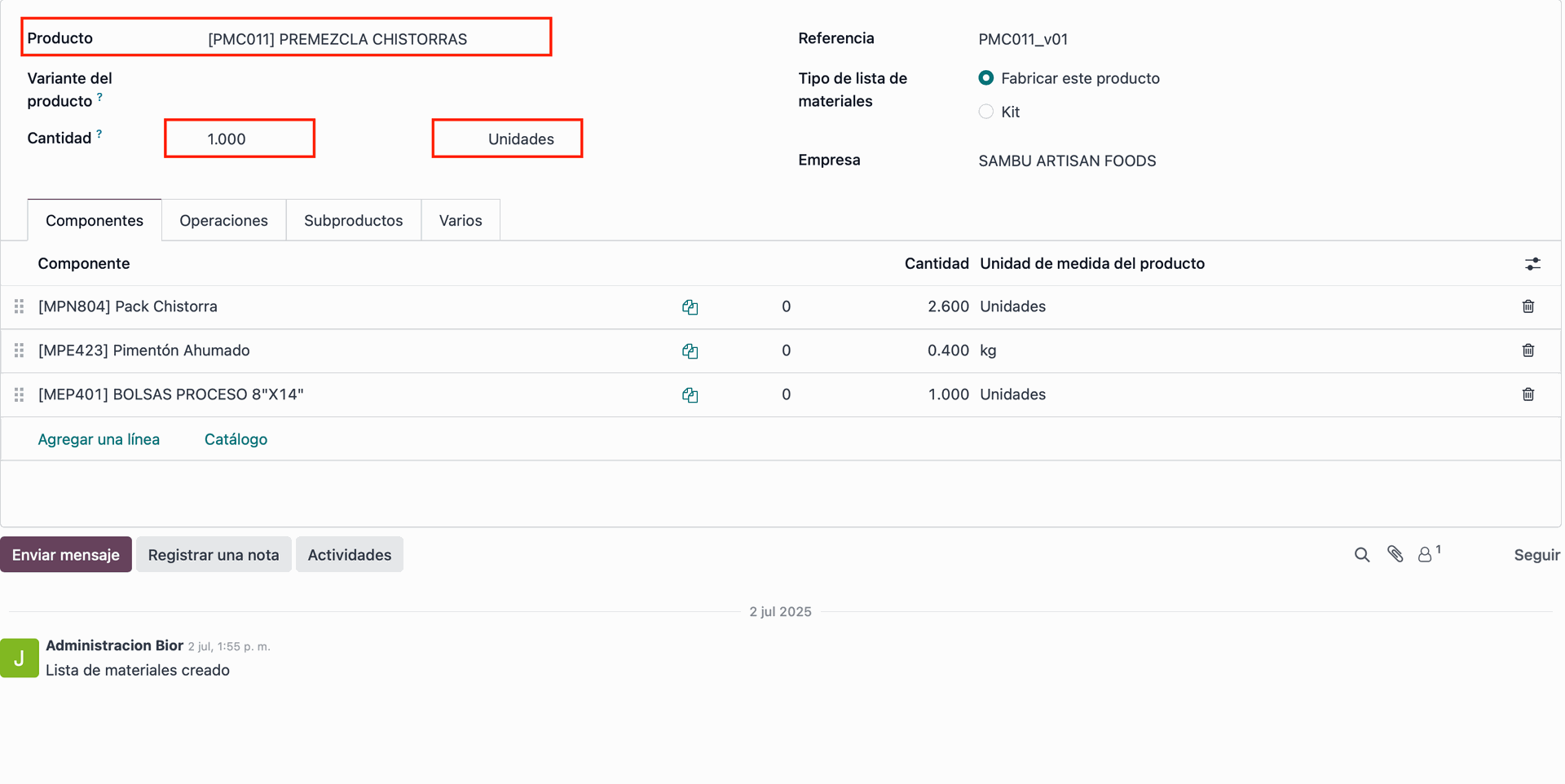This screenshot has width=1565, height=784.
Task: Delete the Pimentón Ahumado component line
Action: [1528, 350]
